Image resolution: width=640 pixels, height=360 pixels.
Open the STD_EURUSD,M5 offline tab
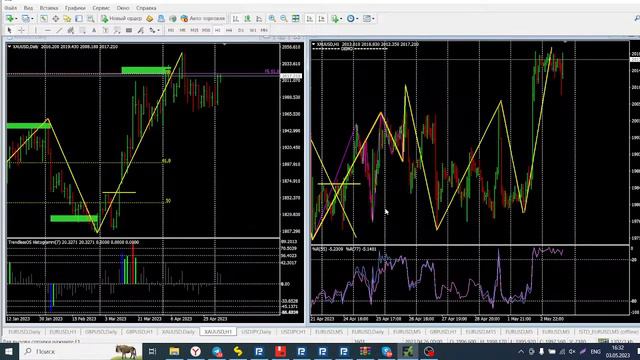tap(608, 332)
